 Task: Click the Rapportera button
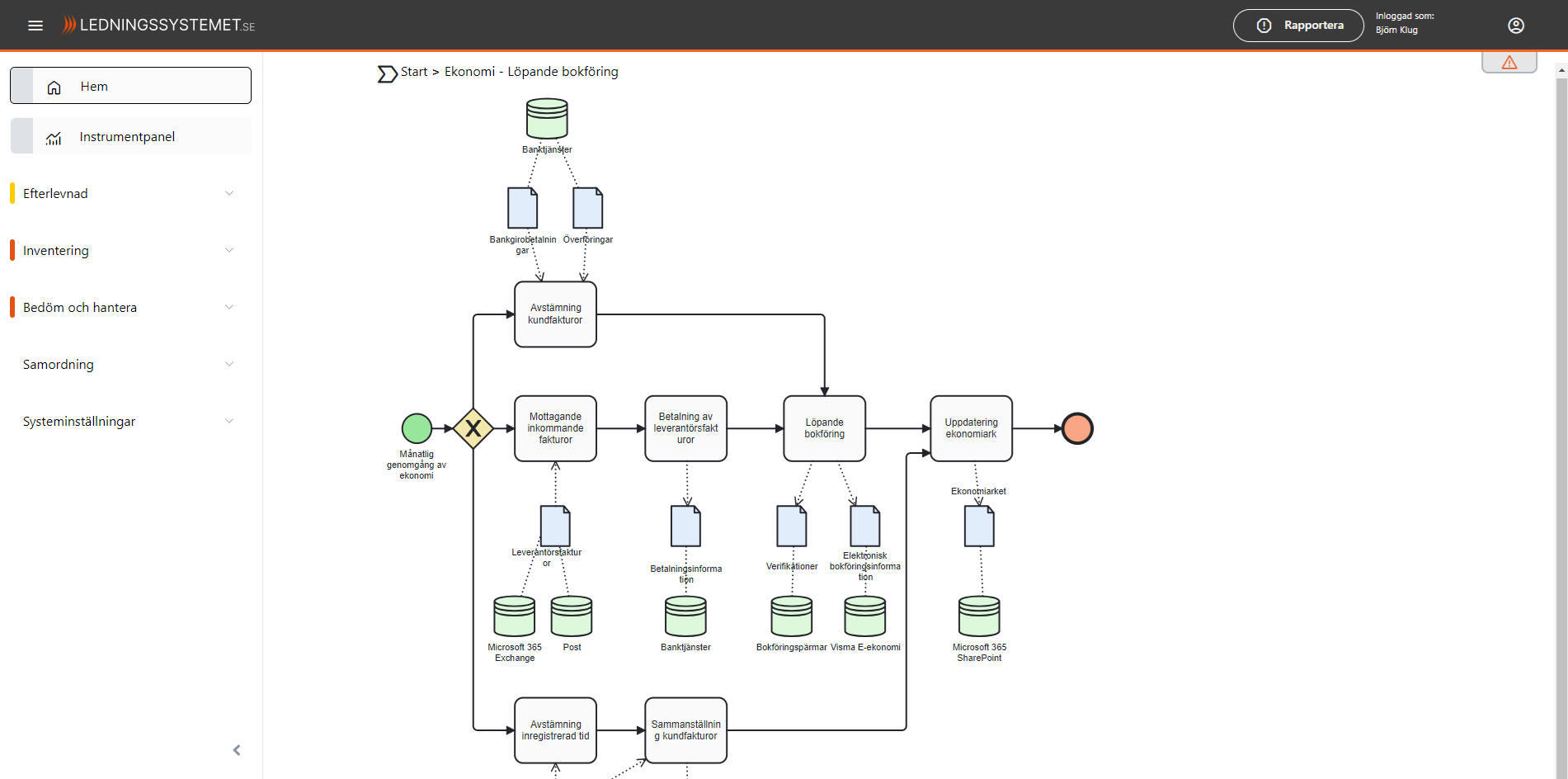click(x=1297, y=26)
